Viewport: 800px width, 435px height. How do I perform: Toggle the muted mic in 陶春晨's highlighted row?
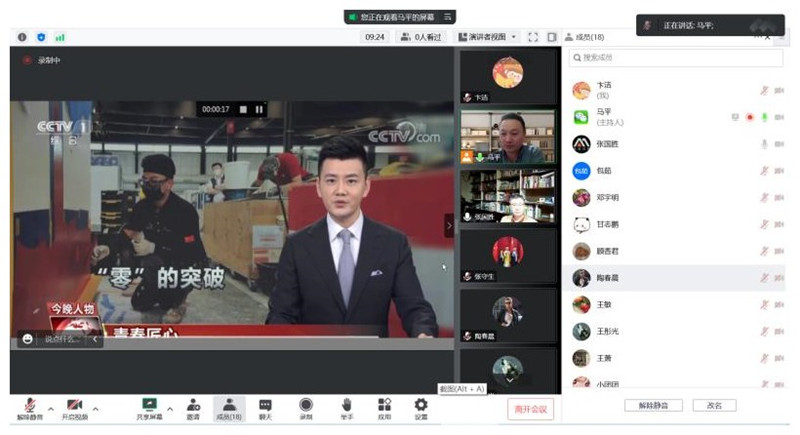pos(764,278)
